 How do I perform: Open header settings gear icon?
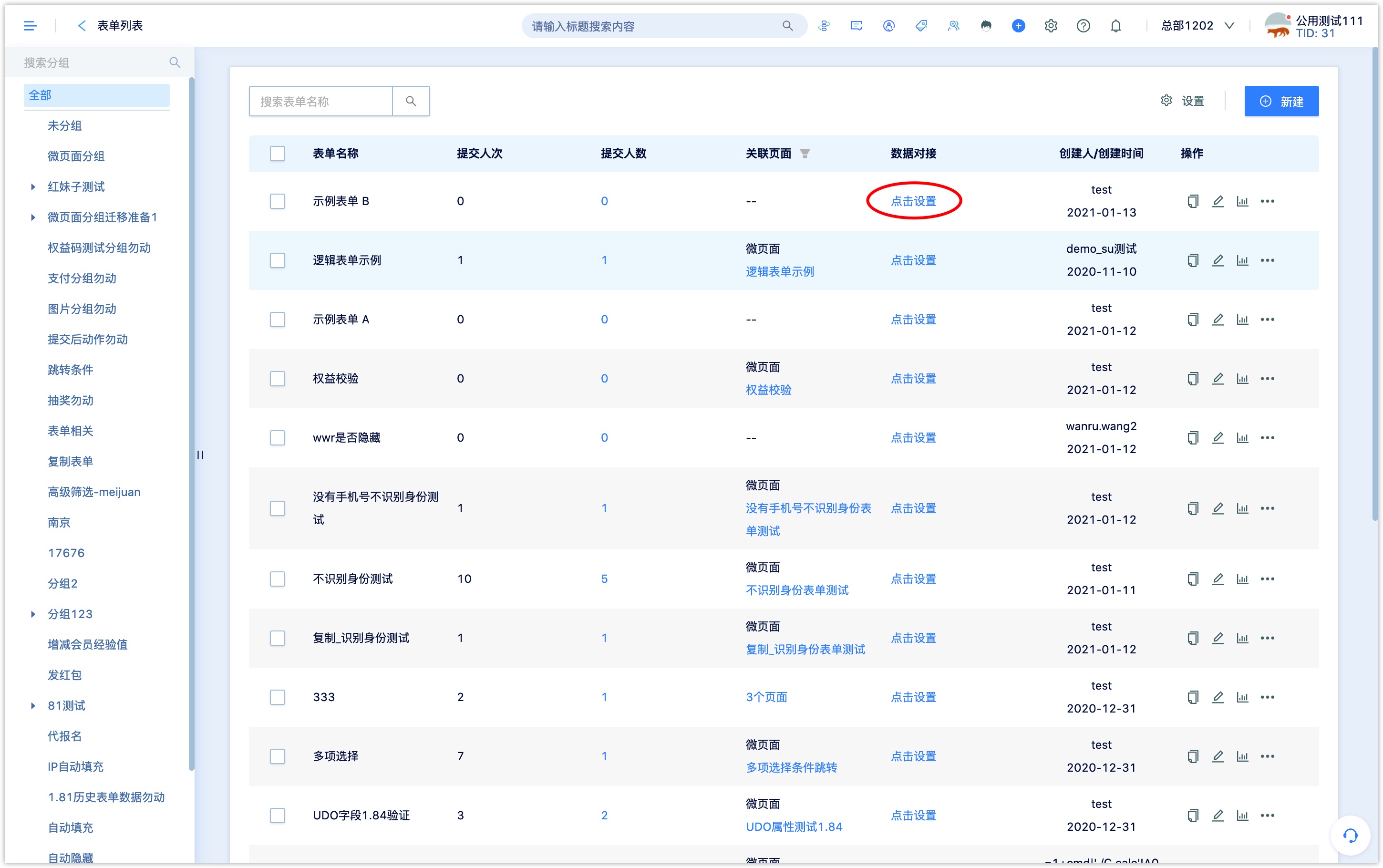click(x=1050, y=26)
